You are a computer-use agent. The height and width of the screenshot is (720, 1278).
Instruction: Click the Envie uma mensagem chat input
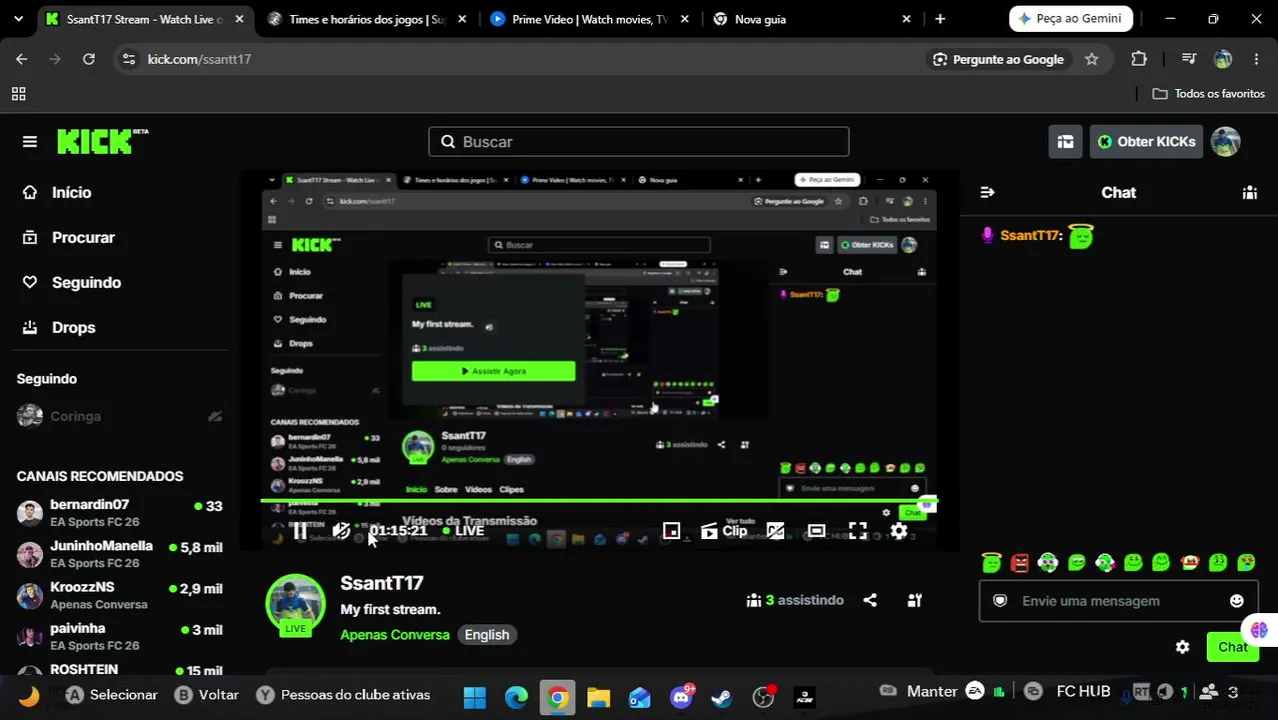click(1119, 601)
